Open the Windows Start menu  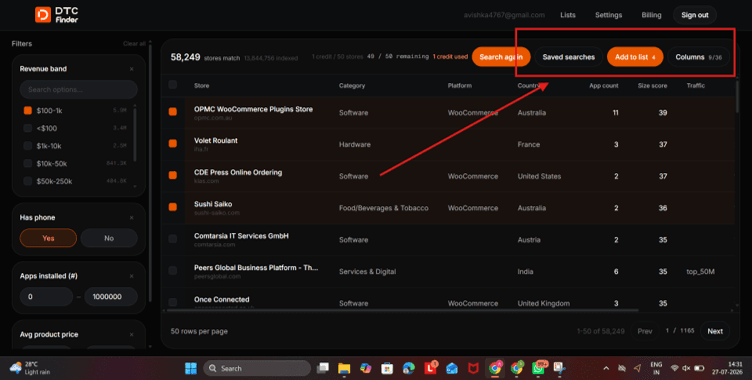pos(191,368)
